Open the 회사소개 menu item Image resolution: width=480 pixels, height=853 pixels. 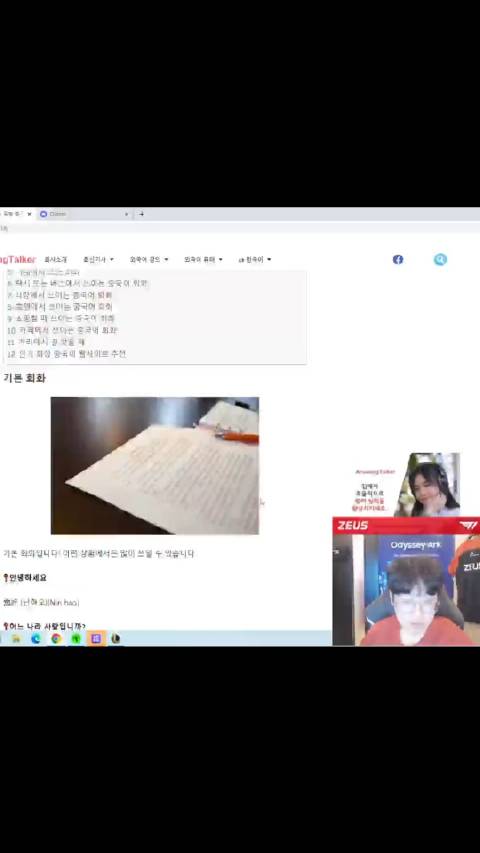tap(56, 259)
